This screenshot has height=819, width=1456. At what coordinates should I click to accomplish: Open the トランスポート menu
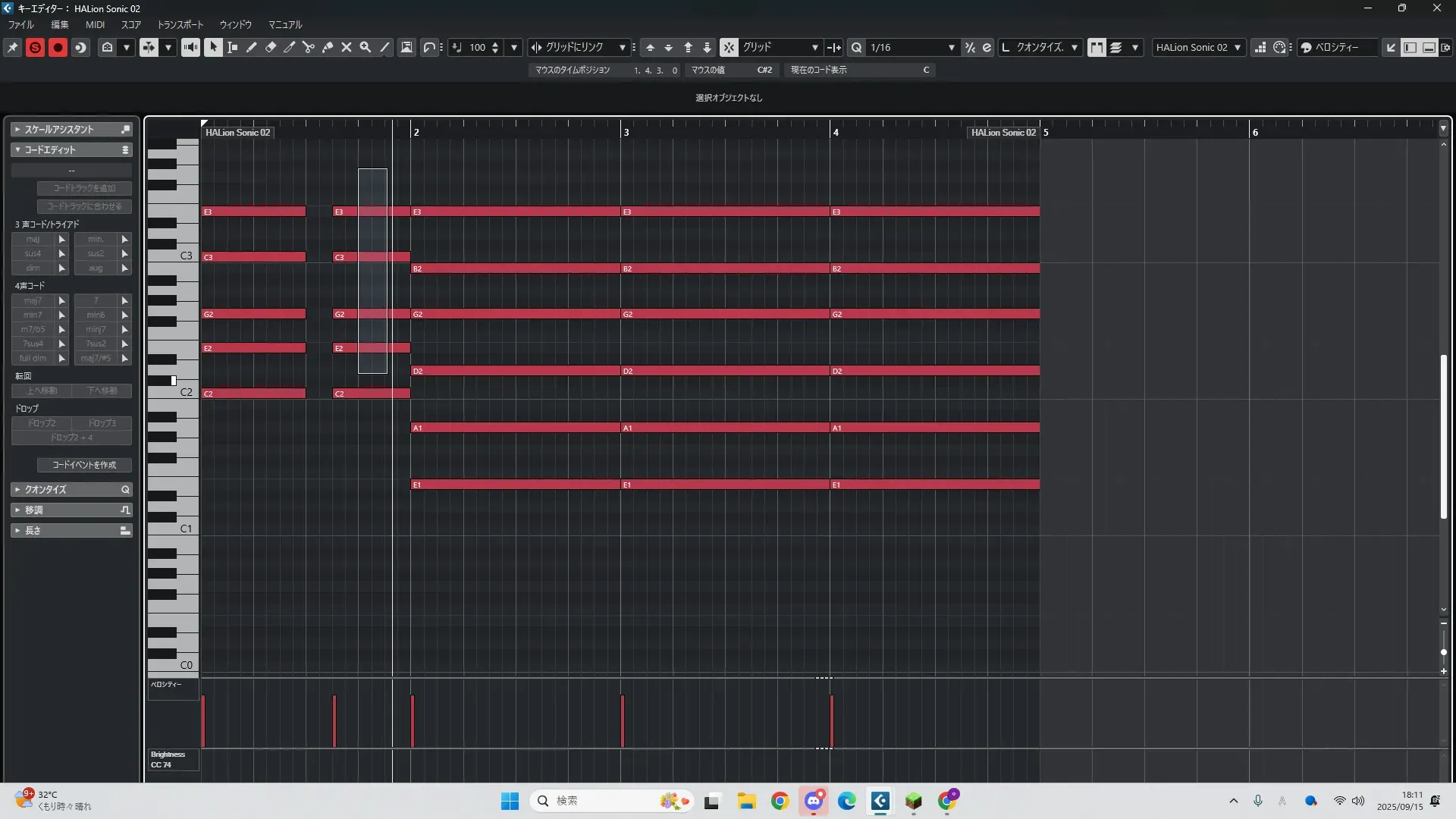(x=180, y=25)
